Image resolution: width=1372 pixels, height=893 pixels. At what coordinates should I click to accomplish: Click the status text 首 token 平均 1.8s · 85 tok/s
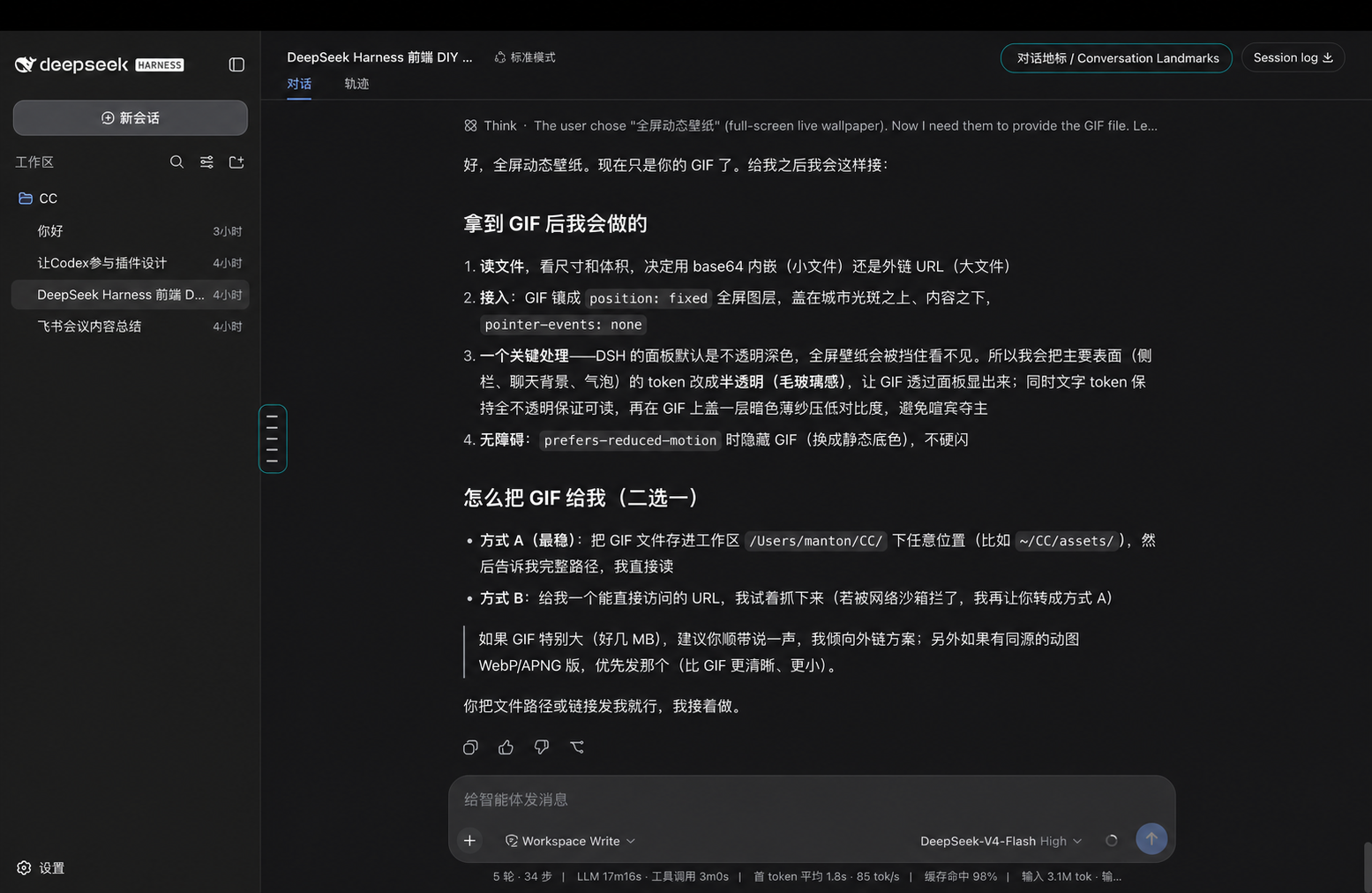point(827,876)
